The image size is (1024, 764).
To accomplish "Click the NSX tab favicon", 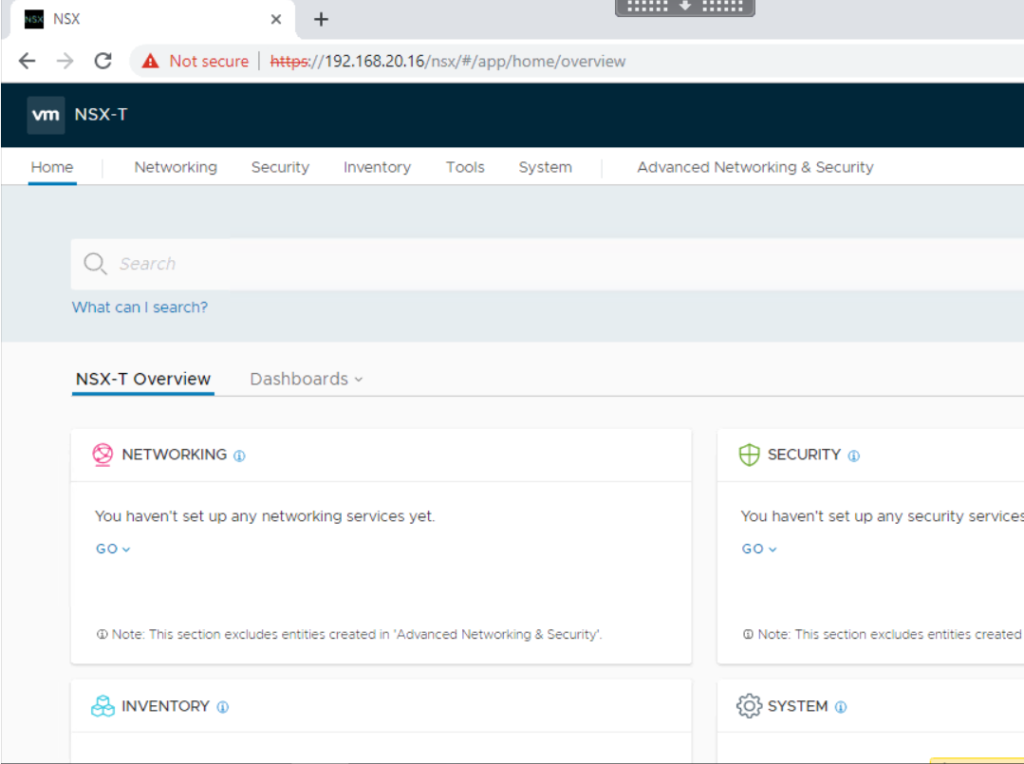I will point(34,19).
